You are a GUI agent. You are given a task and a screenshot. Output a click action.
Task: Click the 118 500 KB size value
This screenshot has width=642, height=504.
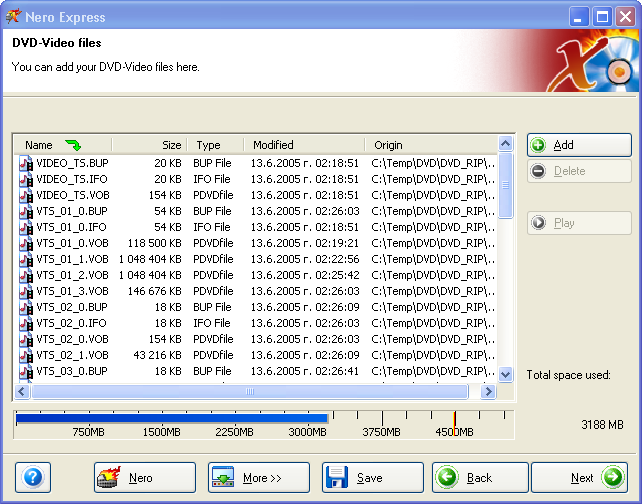point(154,243)
